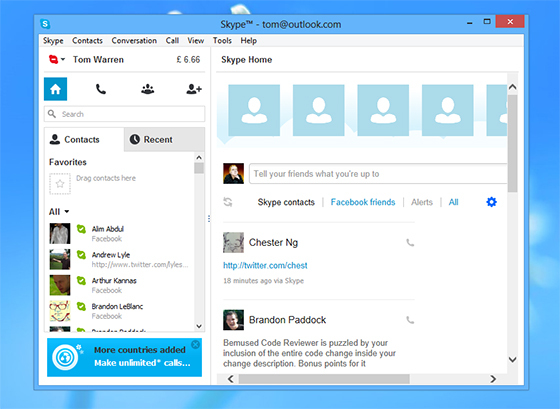Screen dimensions: 560x409
Task: Switch to the Contacts tab
Action: [84, 139]
